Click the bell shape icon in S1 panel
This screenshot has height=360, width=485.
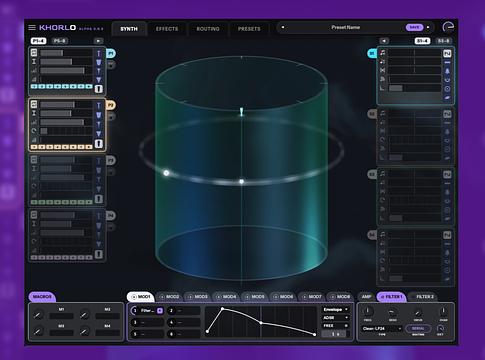pos(447,71)
